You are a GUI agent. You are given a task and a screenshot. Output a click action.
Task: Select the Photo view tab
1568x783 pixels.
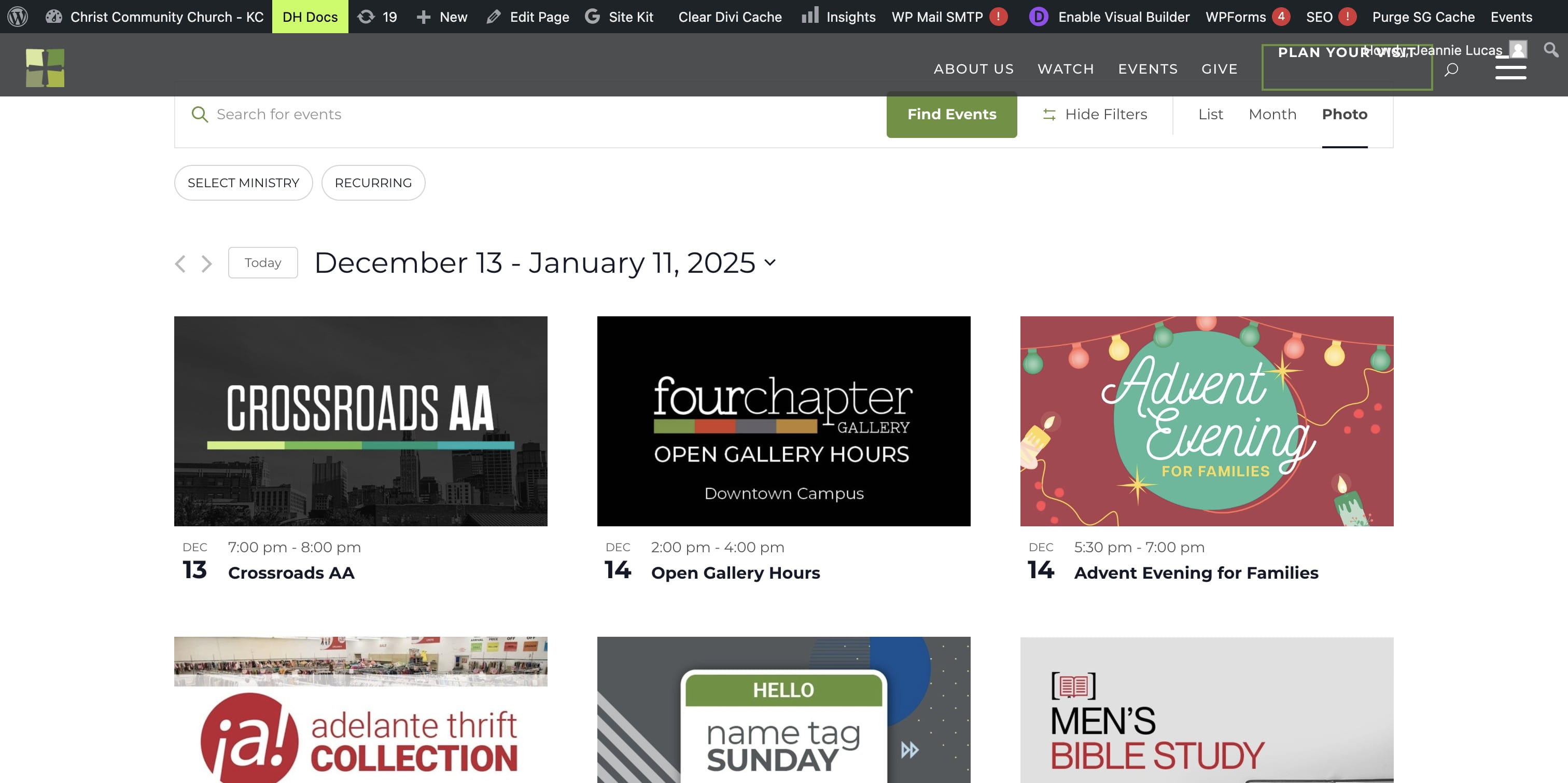(1345, 114)
